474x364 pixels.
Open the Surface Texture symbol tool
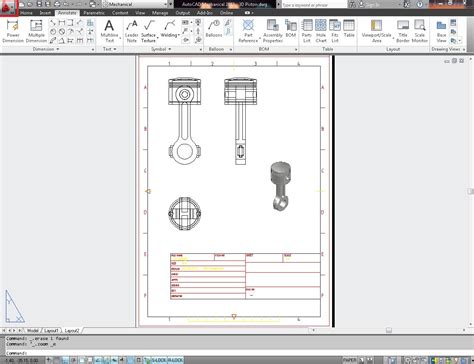click(148, 31)
